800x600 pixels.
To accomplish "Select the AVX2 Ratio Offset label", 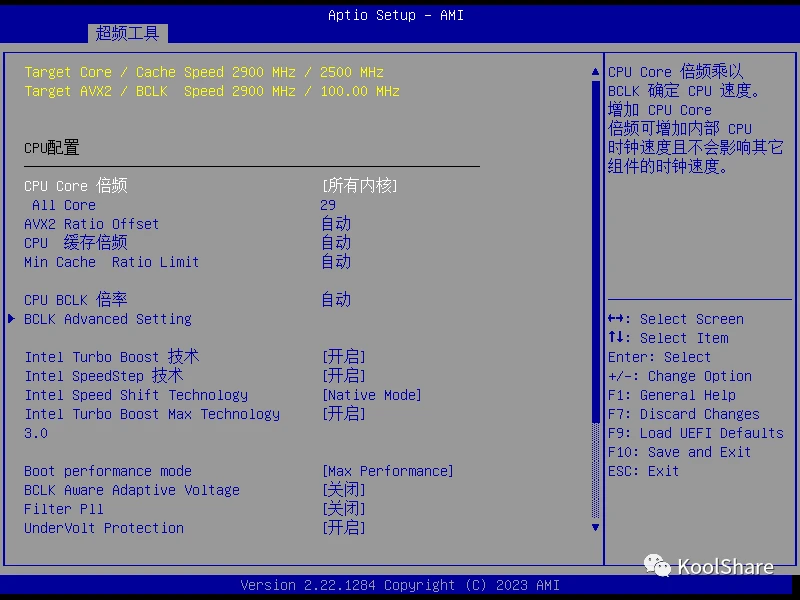I will (x=91, y=224).
